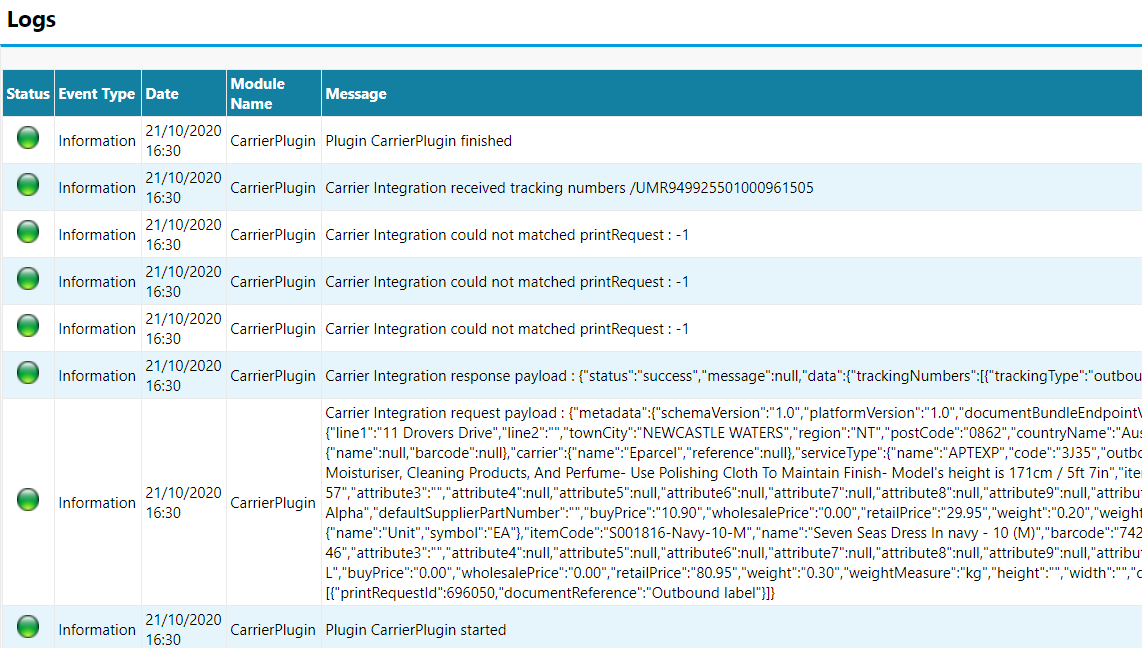This screenshot has height=648, width=1142.
Task: Click green status icon for tracking numbers row
Action: pos(28,187)
